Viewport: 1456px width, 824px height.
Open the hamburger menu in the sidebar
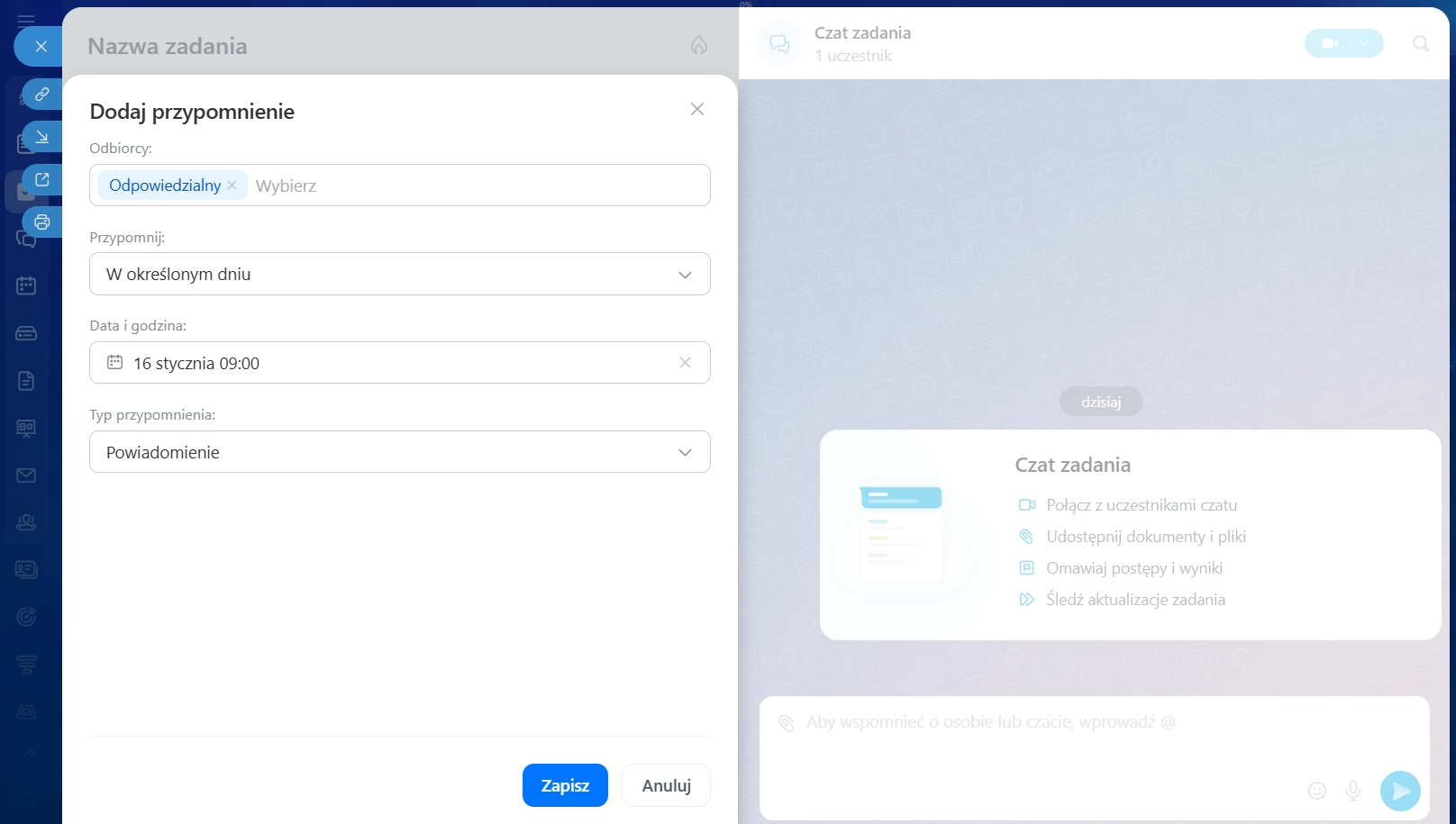(x=26, y=21)
